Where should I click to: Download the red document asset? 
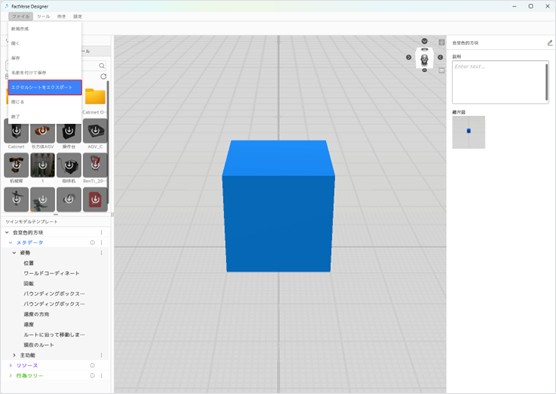(x=95, y=199)
